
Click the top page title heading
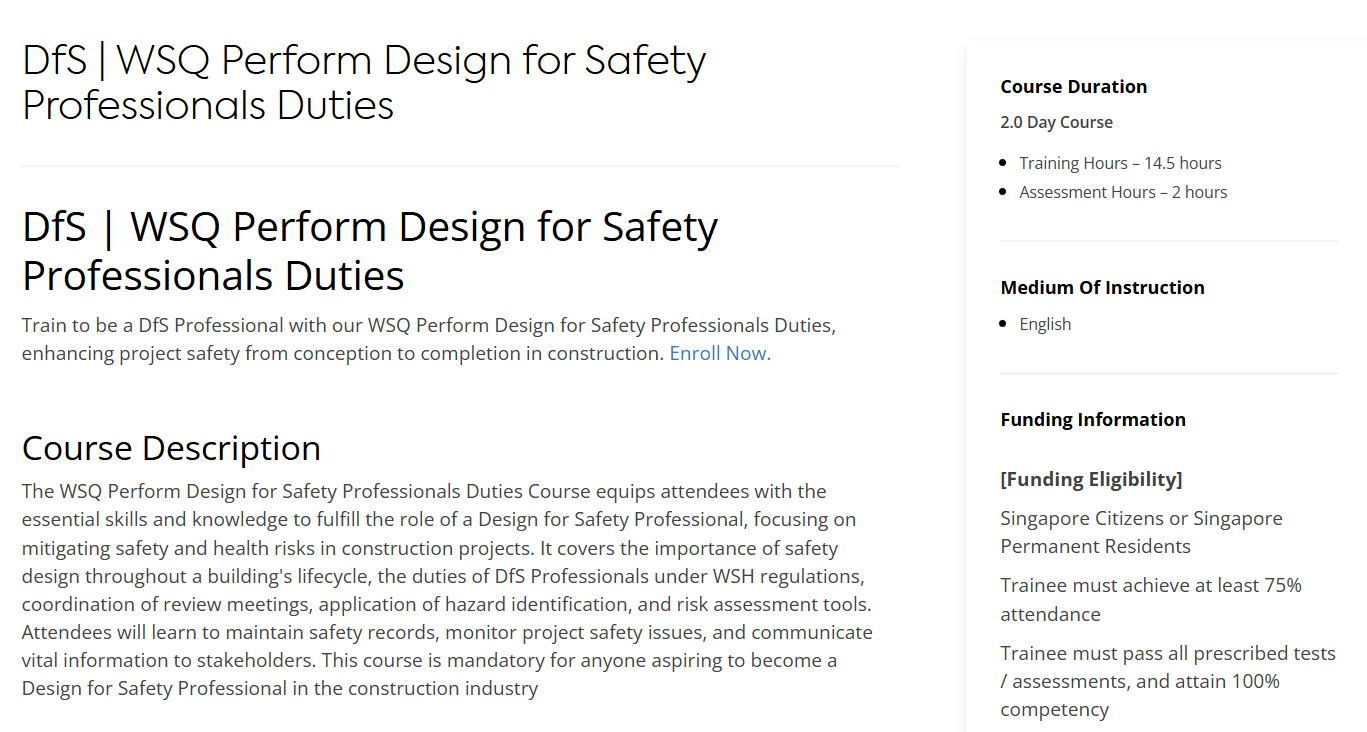[x=364, y=82]
